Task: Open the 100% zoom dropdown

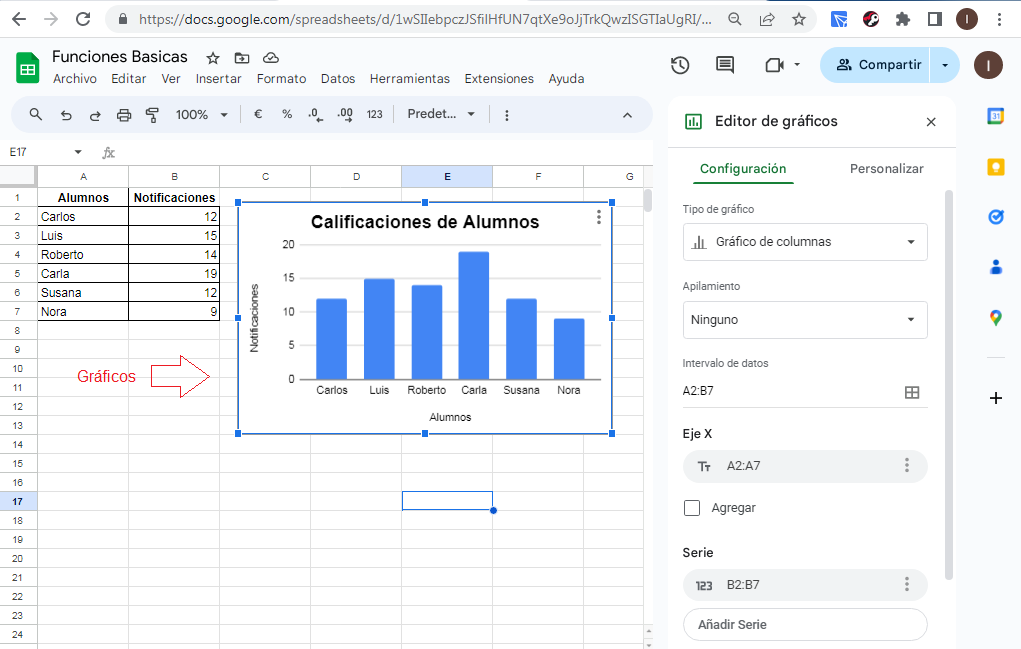Action: (x=202, y=115)
